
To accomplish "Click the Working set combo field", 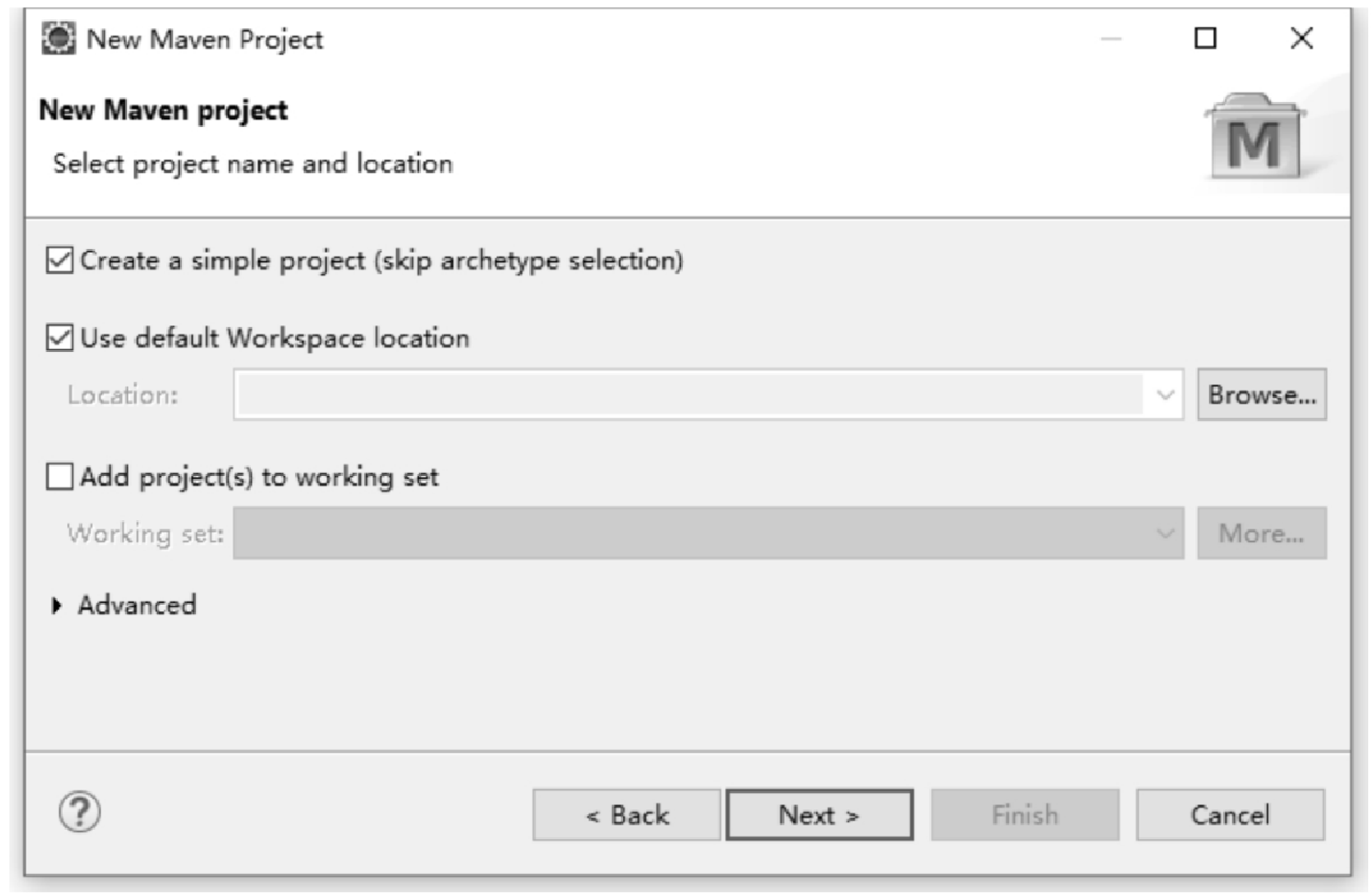I will click(708, 533).
